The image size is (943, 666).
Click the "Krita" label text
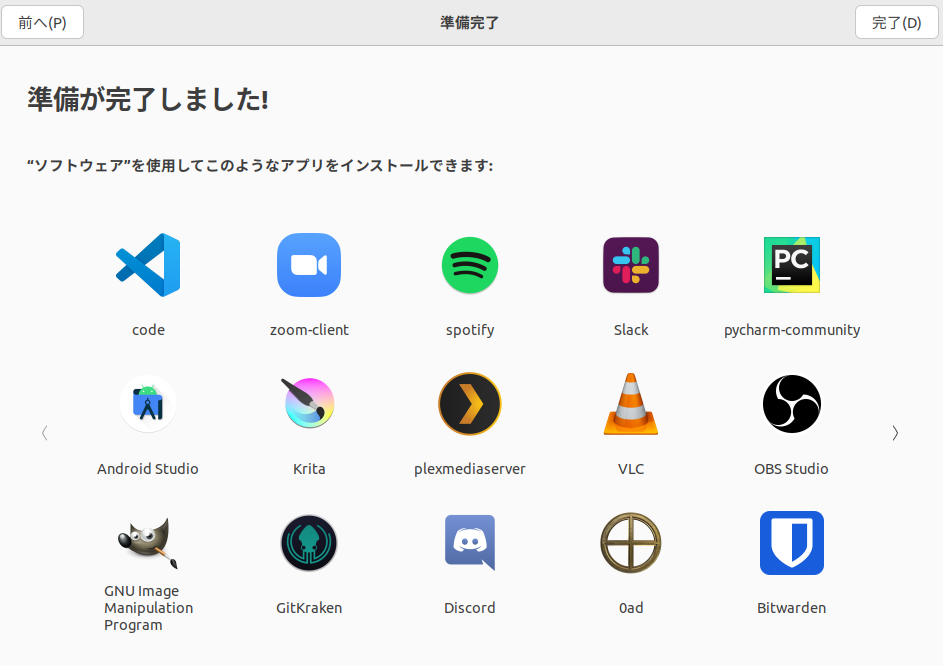click(x=309, y=469)
